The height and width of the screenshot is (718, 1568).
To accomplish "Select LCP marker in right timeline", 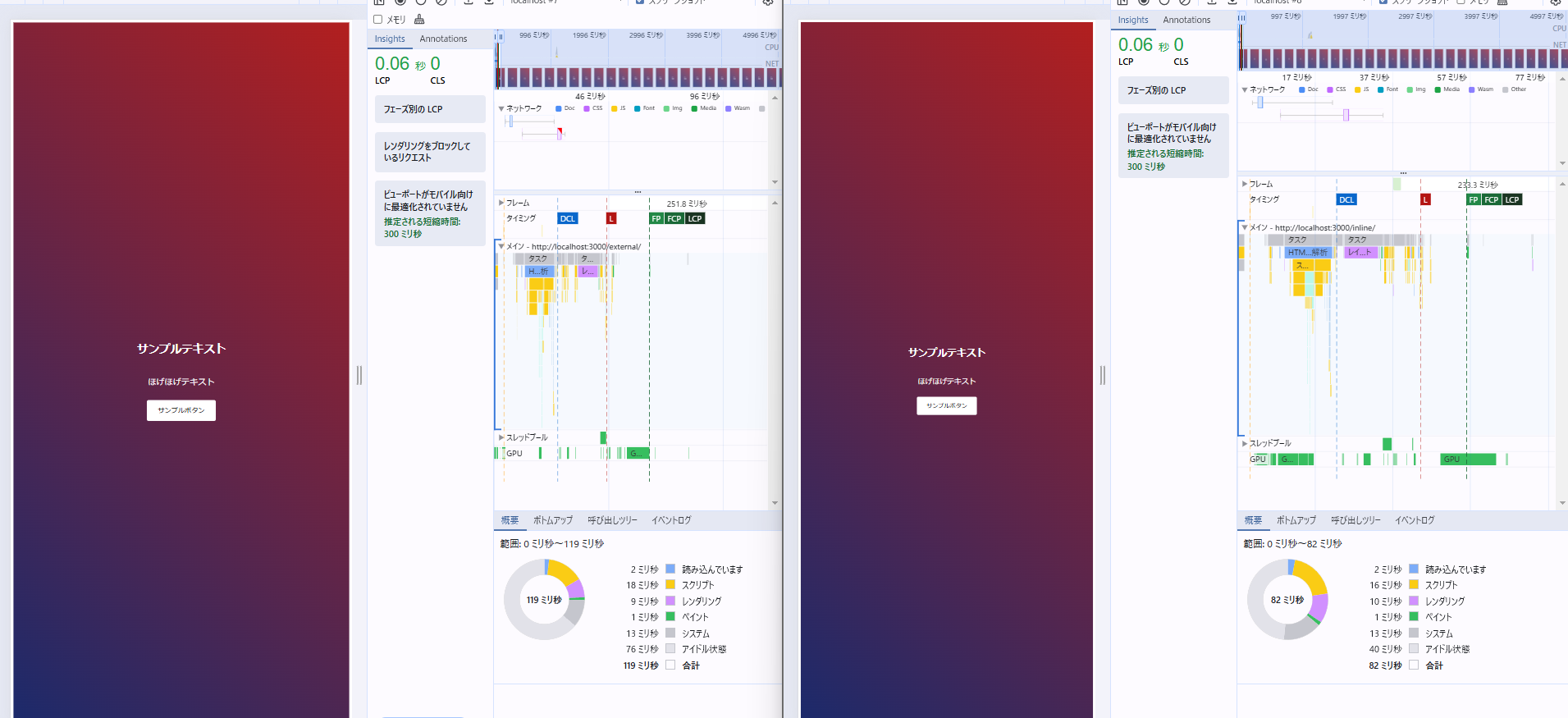I will 1512,199.
